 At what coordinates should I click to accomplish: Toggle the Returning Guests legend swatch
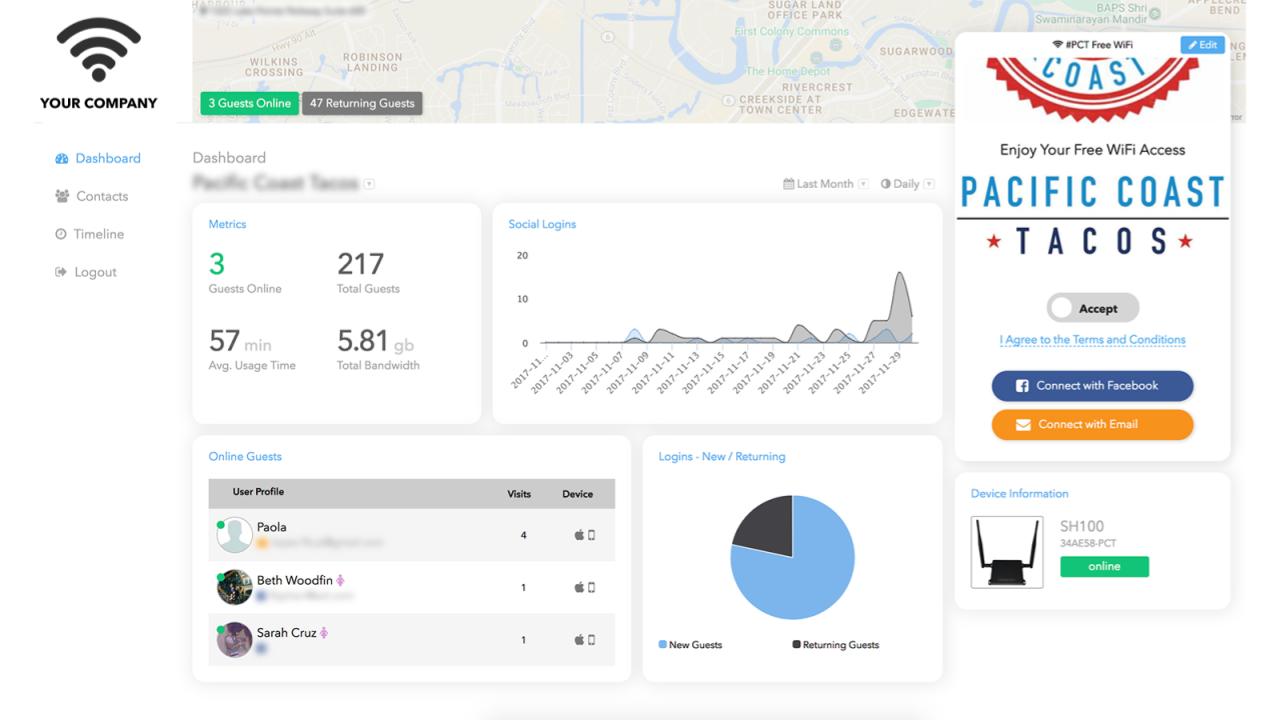coord(796,644)
